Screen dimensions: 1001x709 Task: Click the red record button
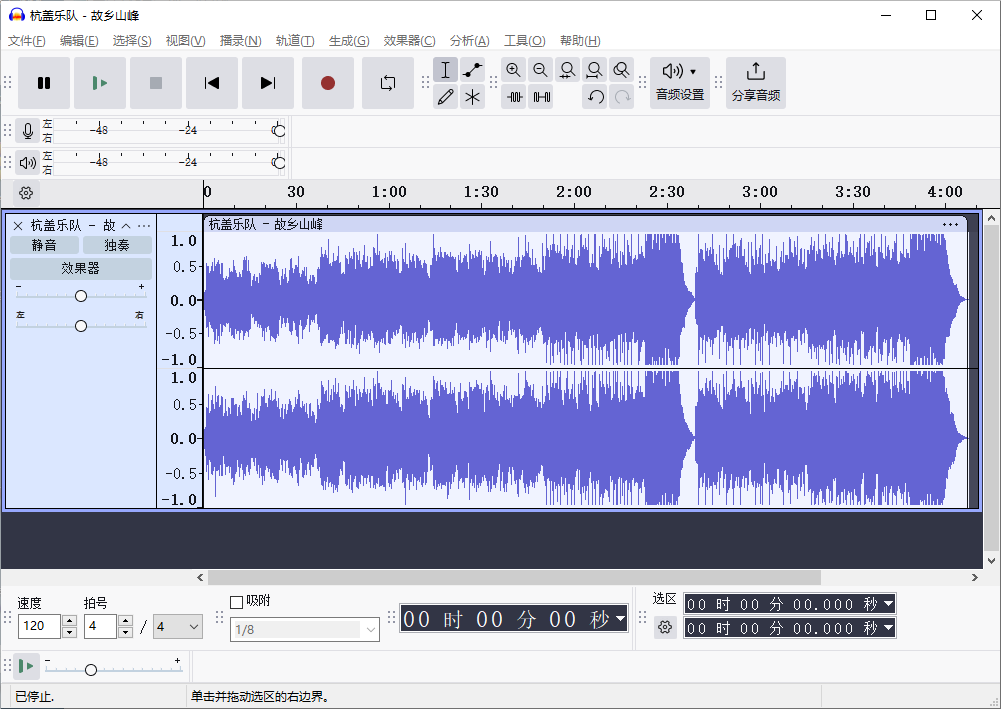coord(328,84)
